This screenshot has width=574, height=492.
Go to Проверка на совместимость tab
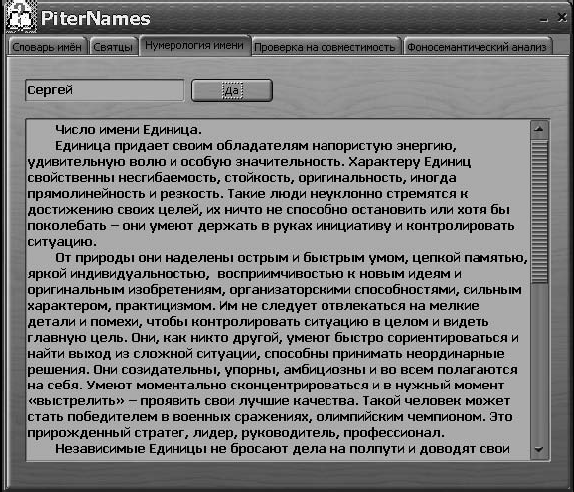[x=325, y=47]
